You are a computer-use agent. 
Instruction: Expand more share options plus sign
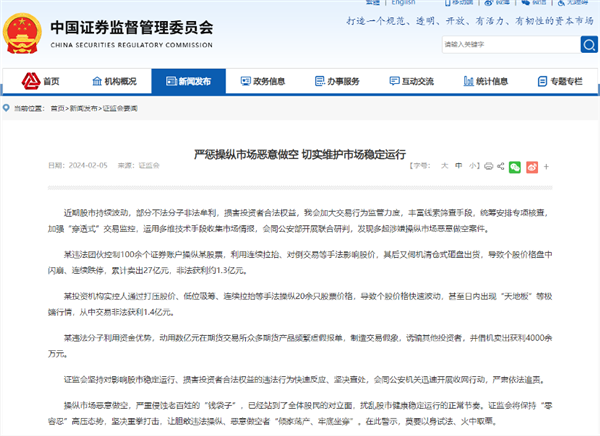pyautogui.click(x=546, y=165)
